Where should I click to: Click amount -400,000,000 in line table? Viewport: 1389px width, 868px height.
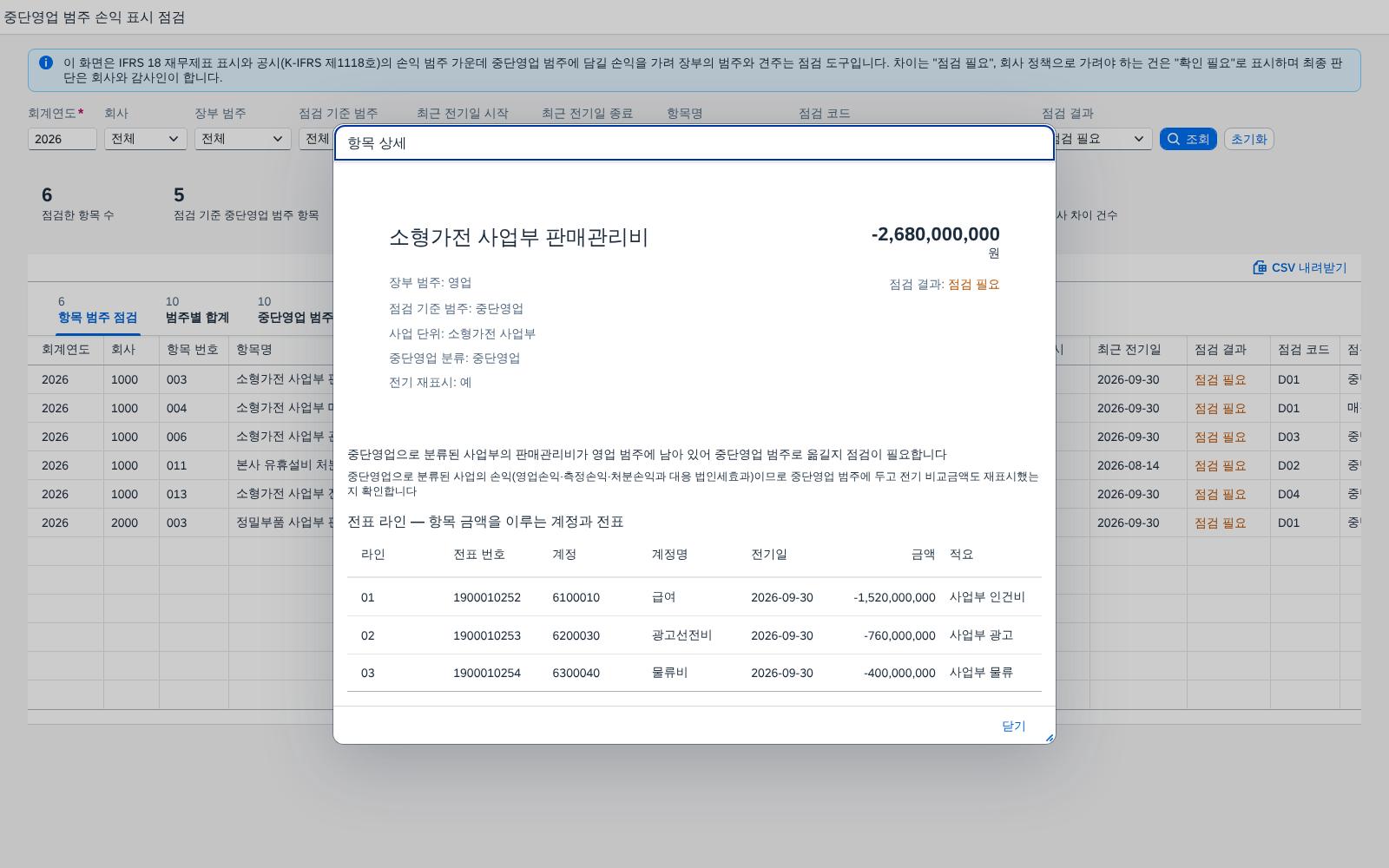tap(899, 673)
